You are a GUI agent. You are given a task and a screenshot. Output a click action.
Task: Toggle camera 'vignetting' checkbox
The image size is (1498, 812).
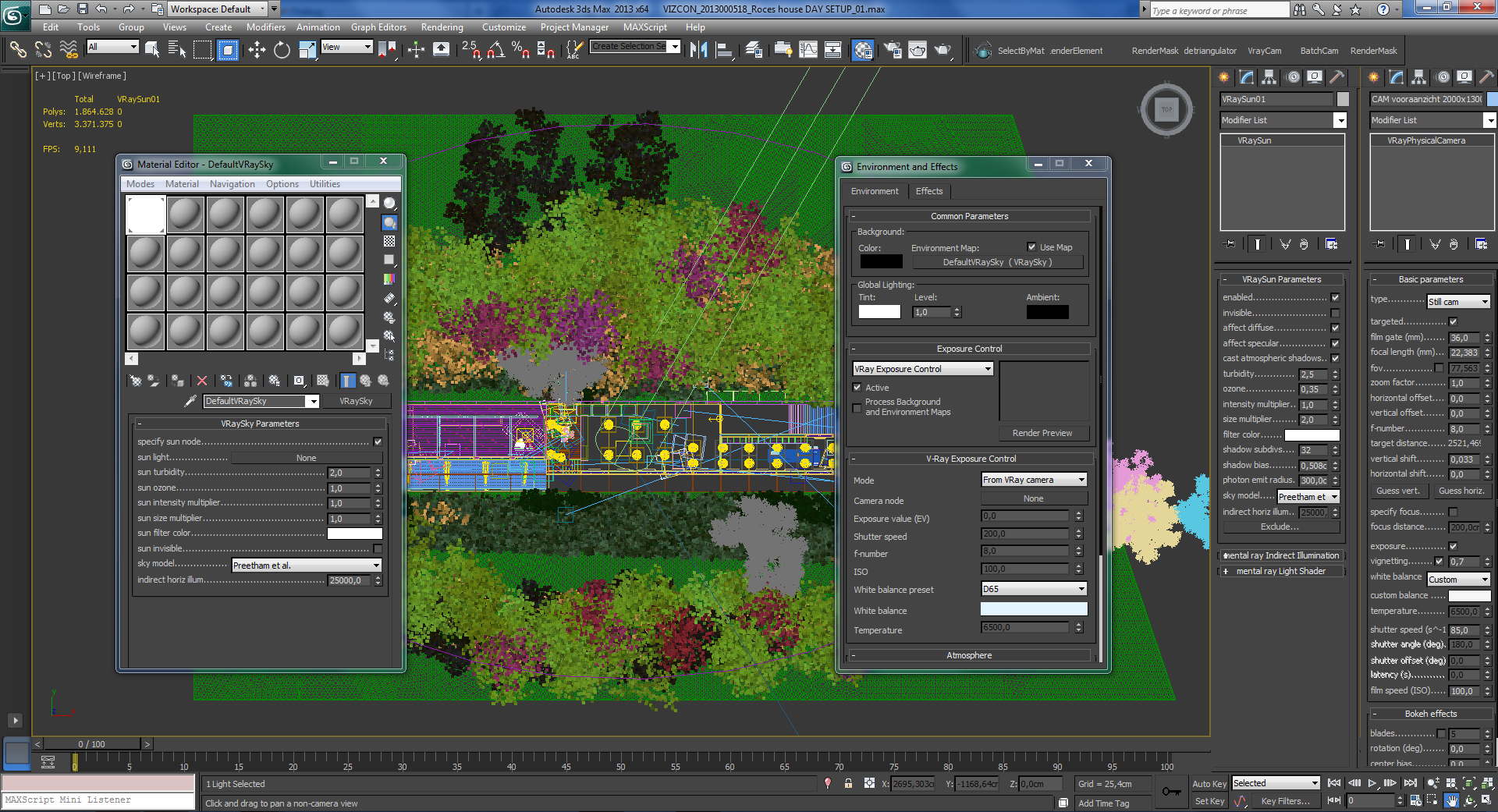(x=1439, y=562)
